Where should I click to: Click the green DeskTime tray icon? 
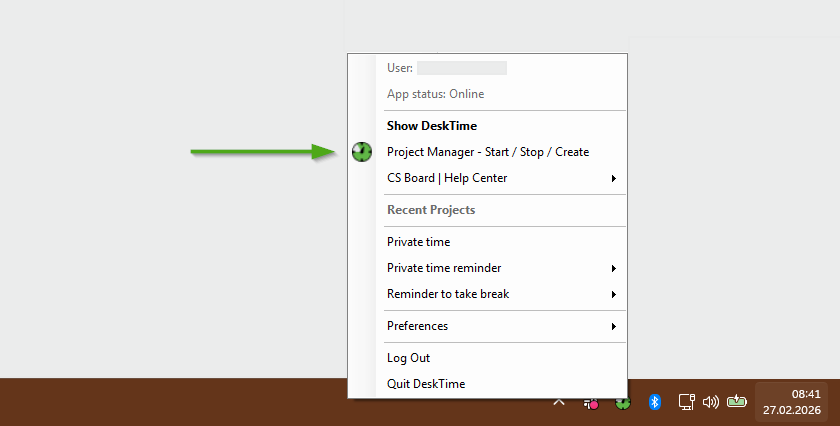[622, 402]
